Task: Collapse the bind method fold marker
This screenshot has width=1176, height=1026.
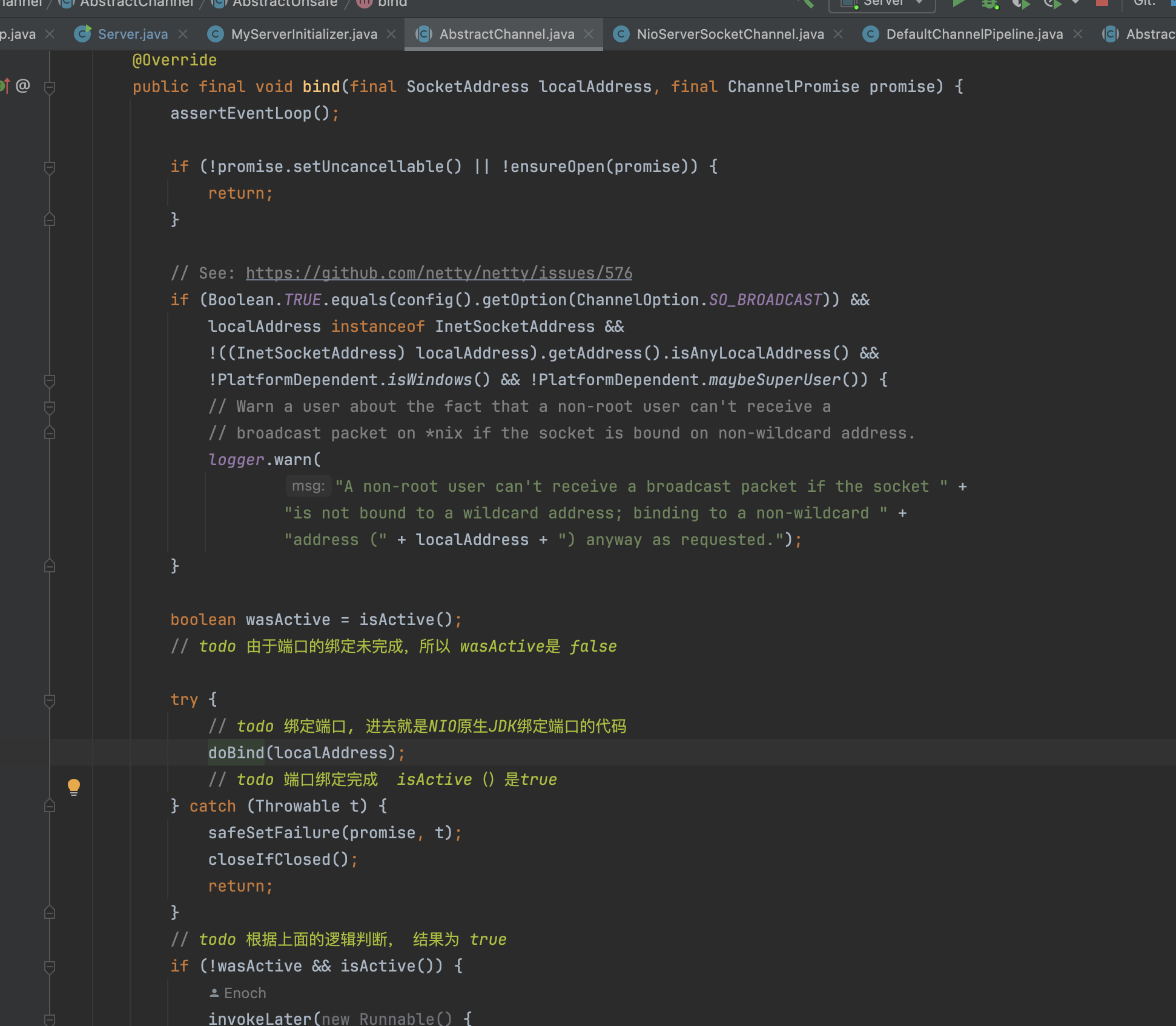Action: click(x=50, y=87)
